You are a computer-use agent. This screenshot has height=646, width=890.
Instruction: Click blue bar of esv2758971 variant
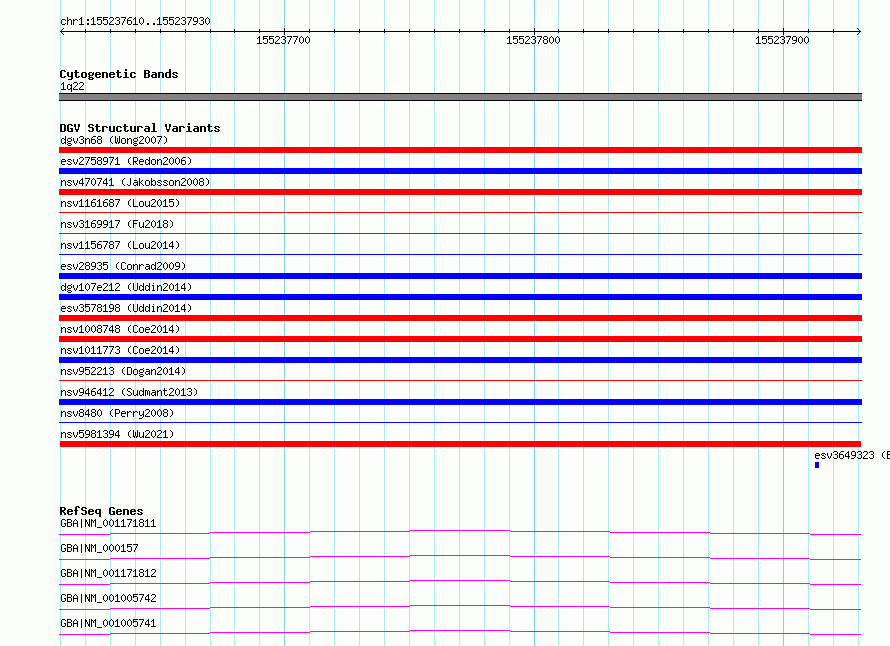tap(460, 171)
